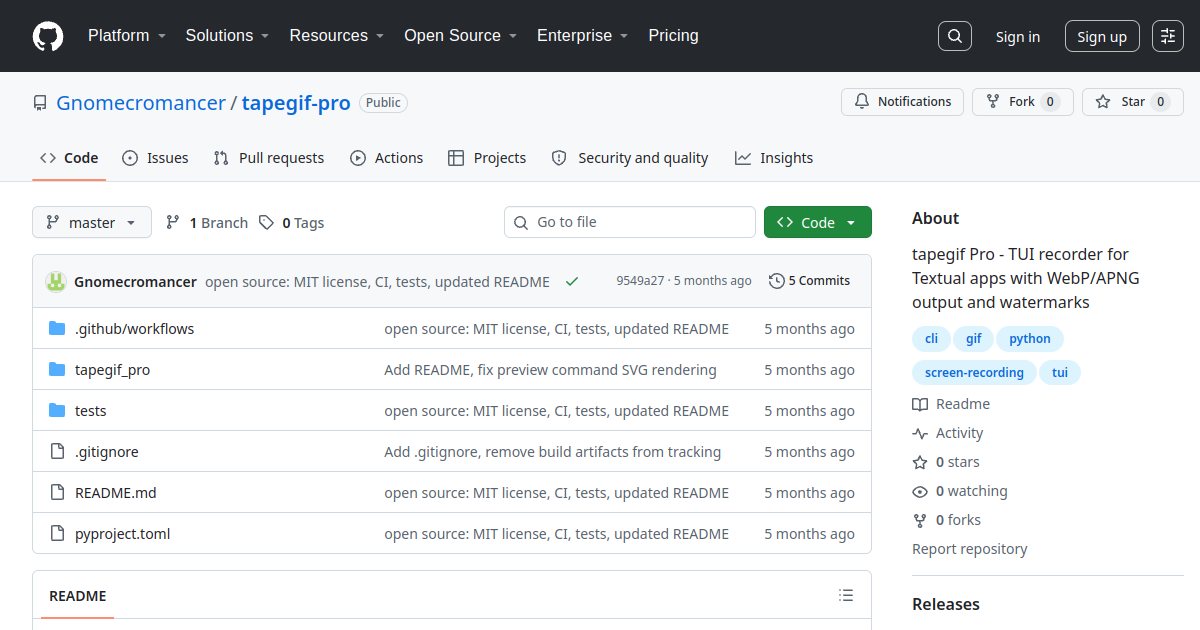Select the README tab heading
The width and height of the screenshot is (1200, 630).
[78, 596]
